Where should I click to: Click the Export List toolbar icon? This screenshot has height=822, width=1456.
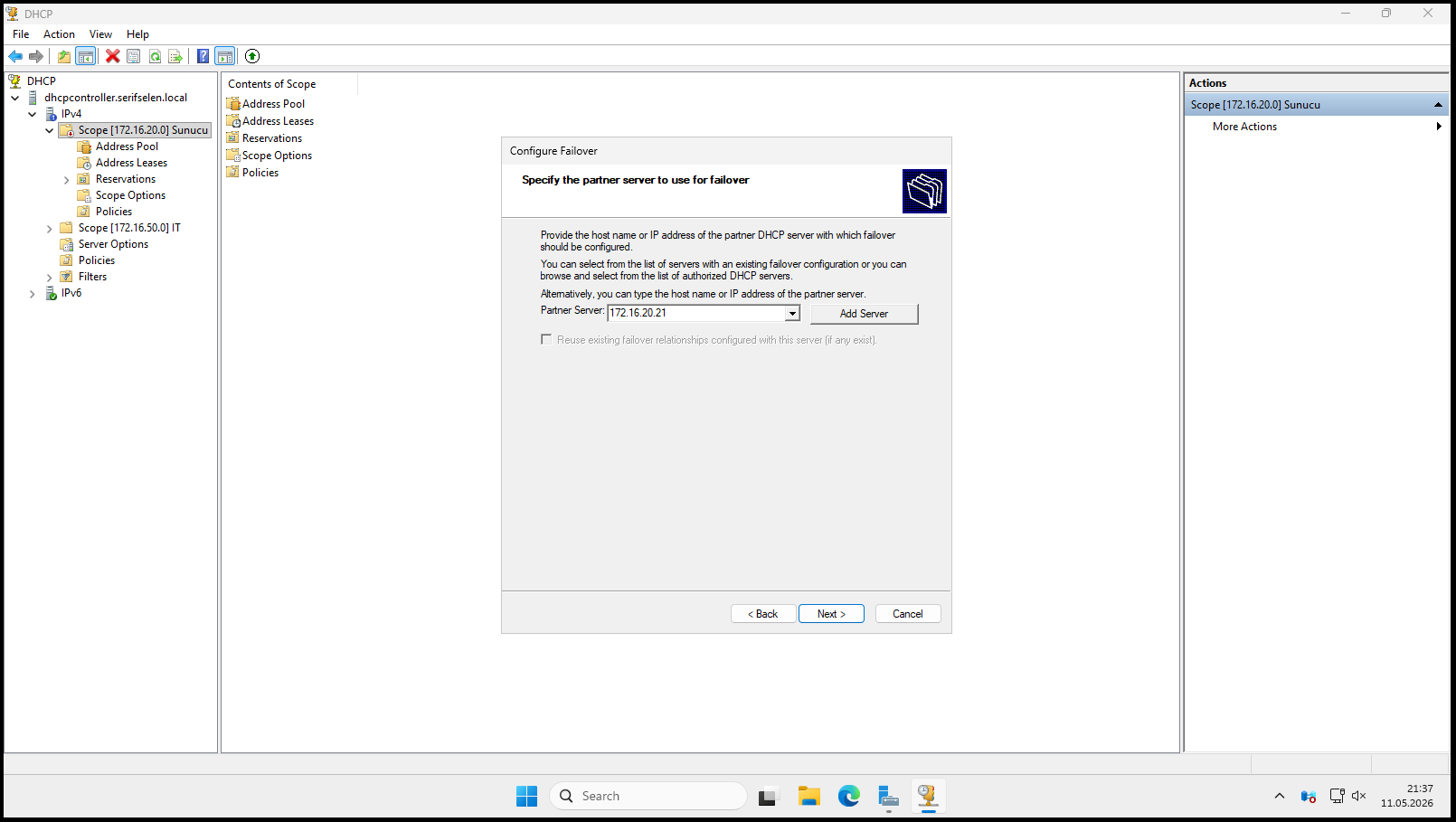[175, 56]
